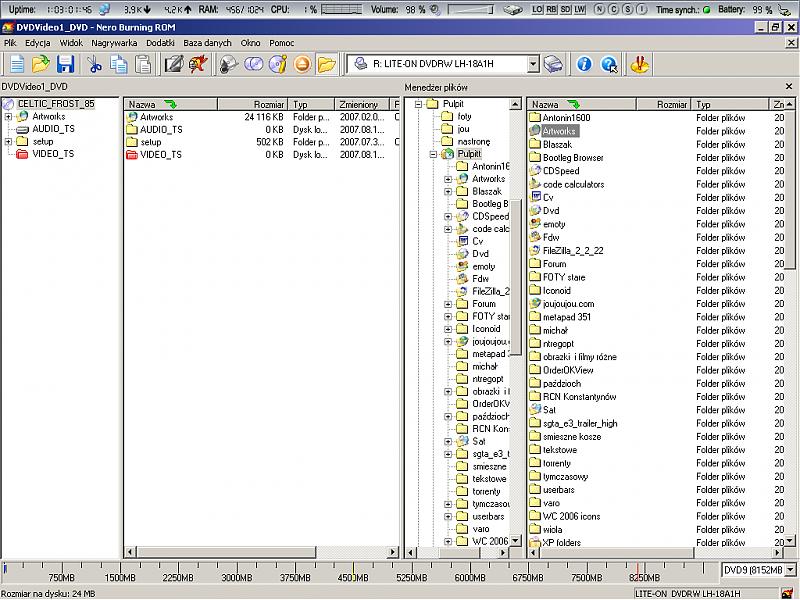The height and width of the screenshot is (600, 800).
Task: Open the Choose recorder drive icon
Action: [x=553, y=64]
